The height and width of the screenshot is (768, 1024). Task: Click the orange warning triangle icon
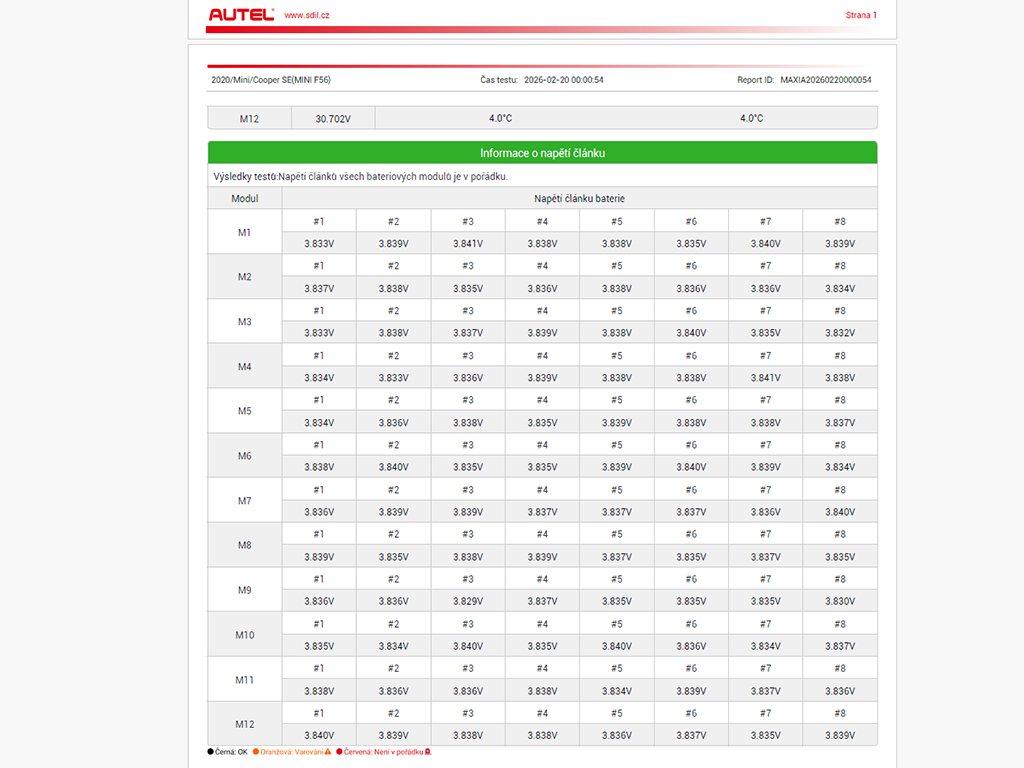(x=328, y=751)
